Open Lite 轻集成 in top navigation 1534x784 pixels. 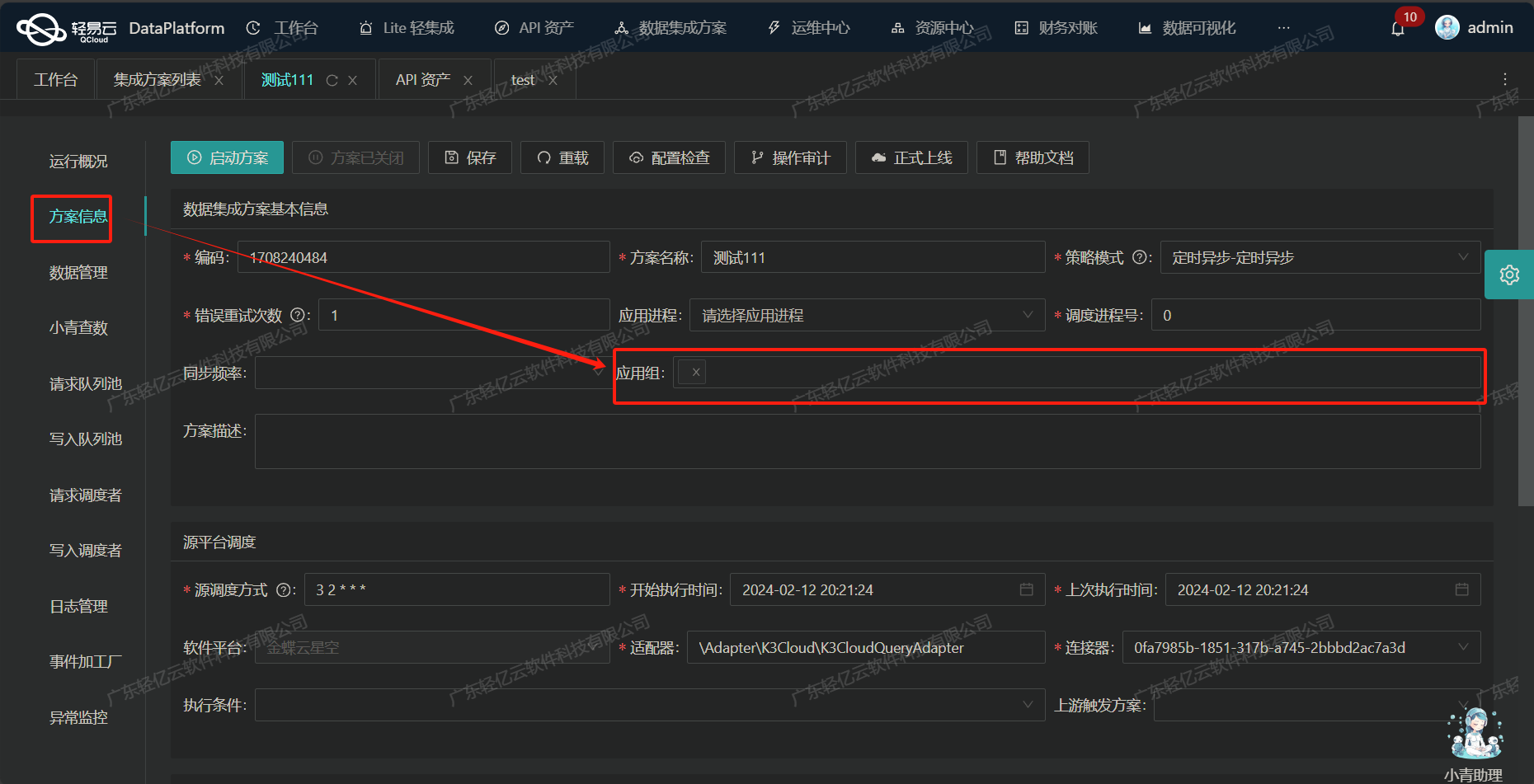point(407,28)
